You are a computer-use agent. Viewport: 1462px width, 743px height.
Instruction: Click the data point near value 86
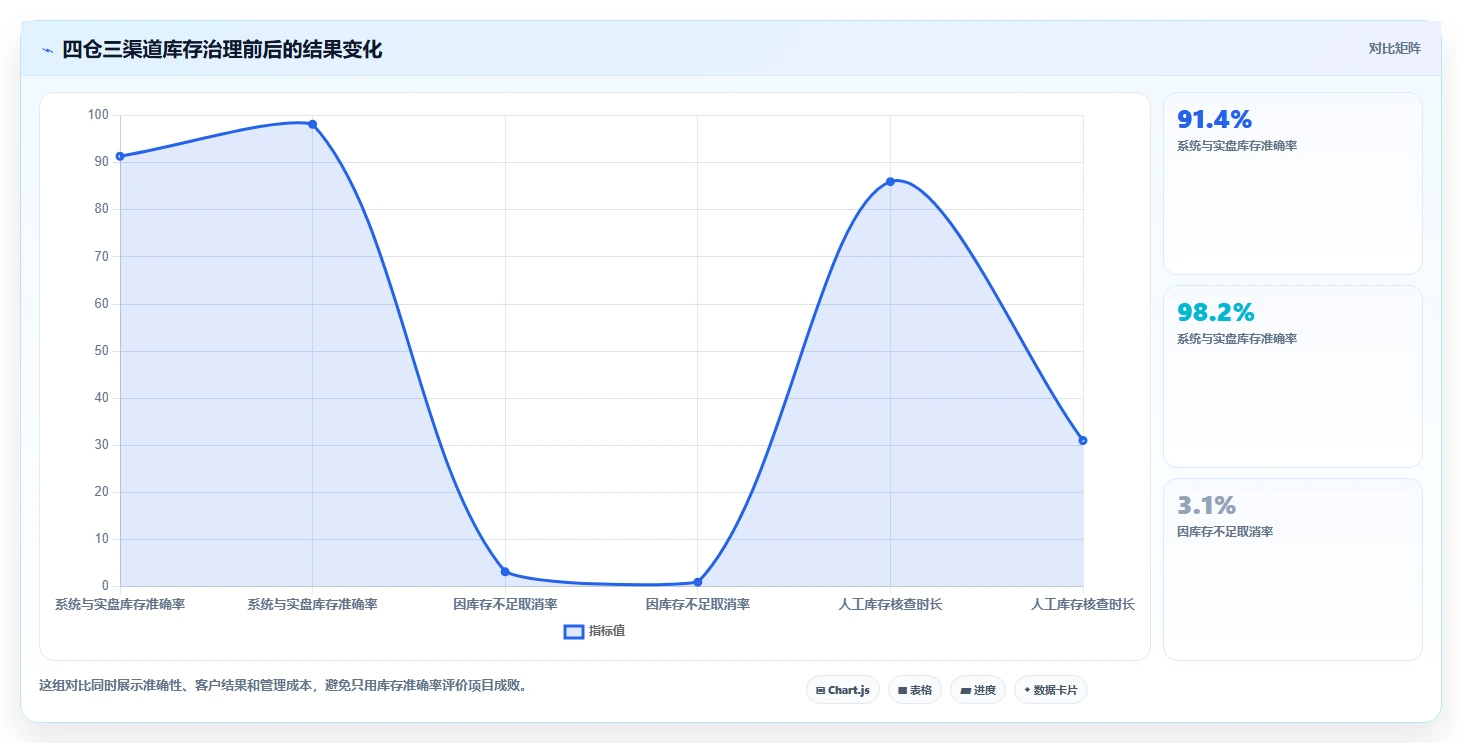(x=890, y=181)
